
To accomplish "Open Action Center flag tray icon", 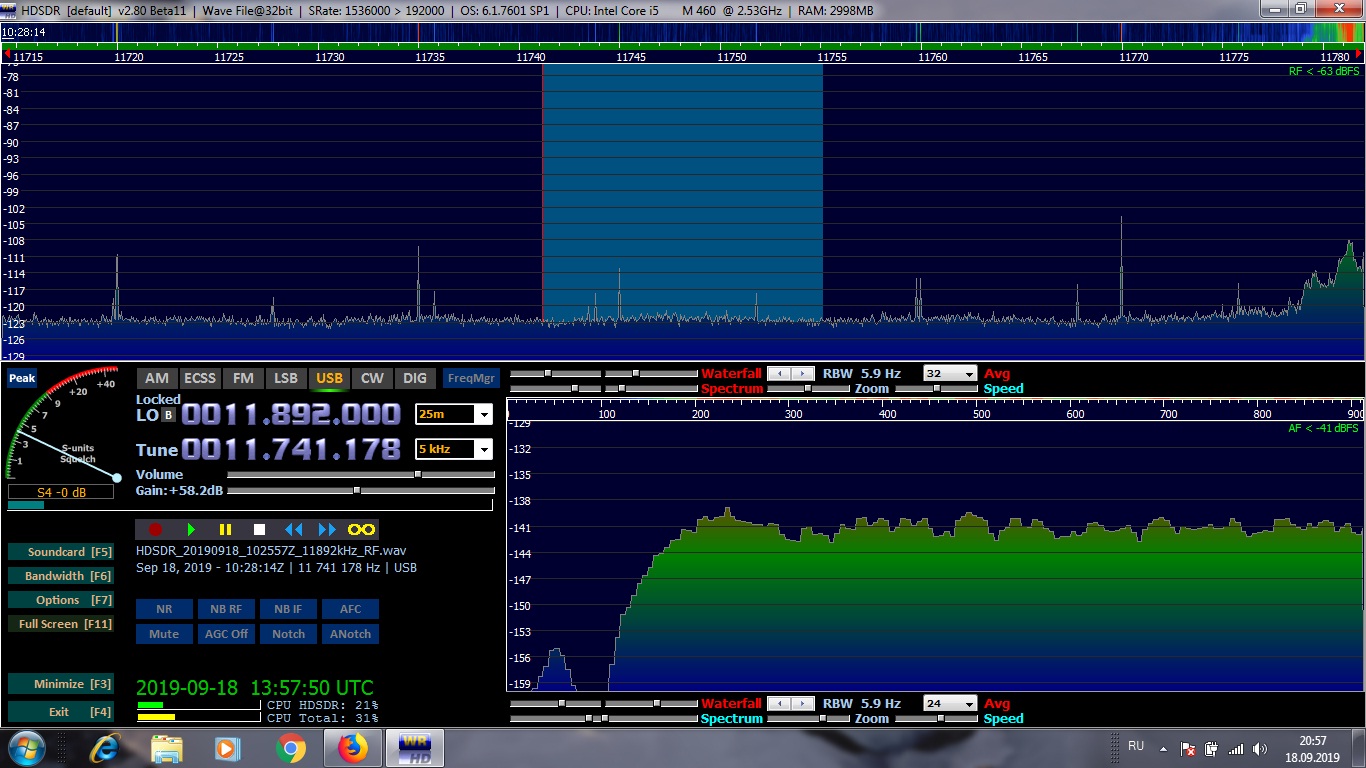I will pyautogui.click(x=1188, y=749).
